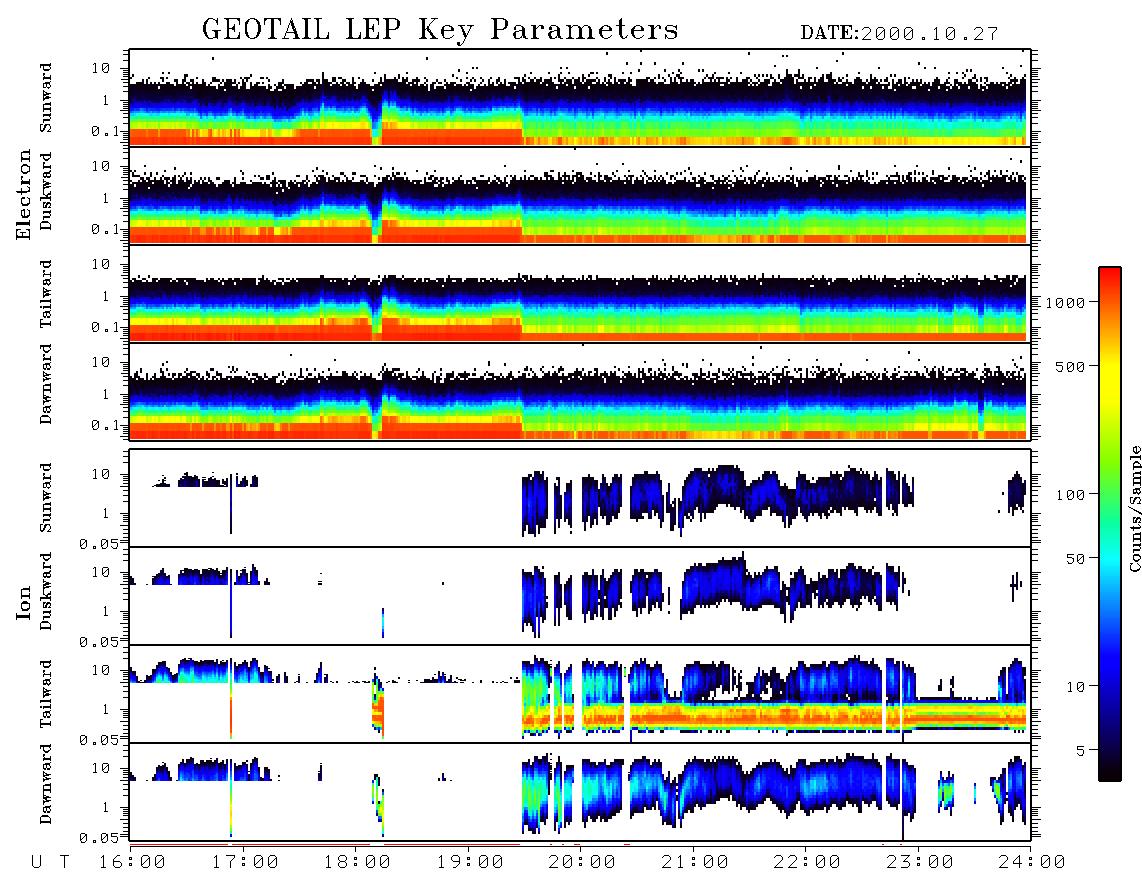This screenshot has width=1142, height=880.
Task: Click the "18:00" time tick label
Action: tap(358, 862)
